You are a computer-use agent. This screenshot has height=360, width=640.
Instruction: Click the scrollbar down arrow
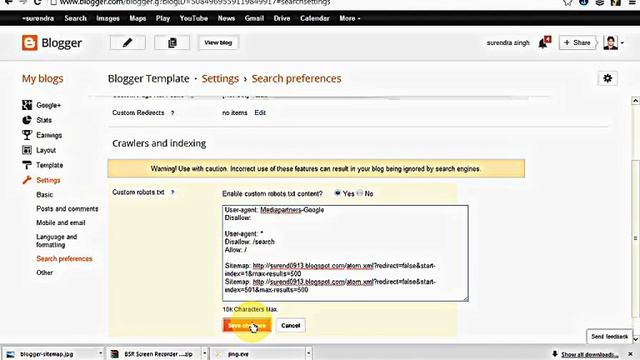point(636,339)
